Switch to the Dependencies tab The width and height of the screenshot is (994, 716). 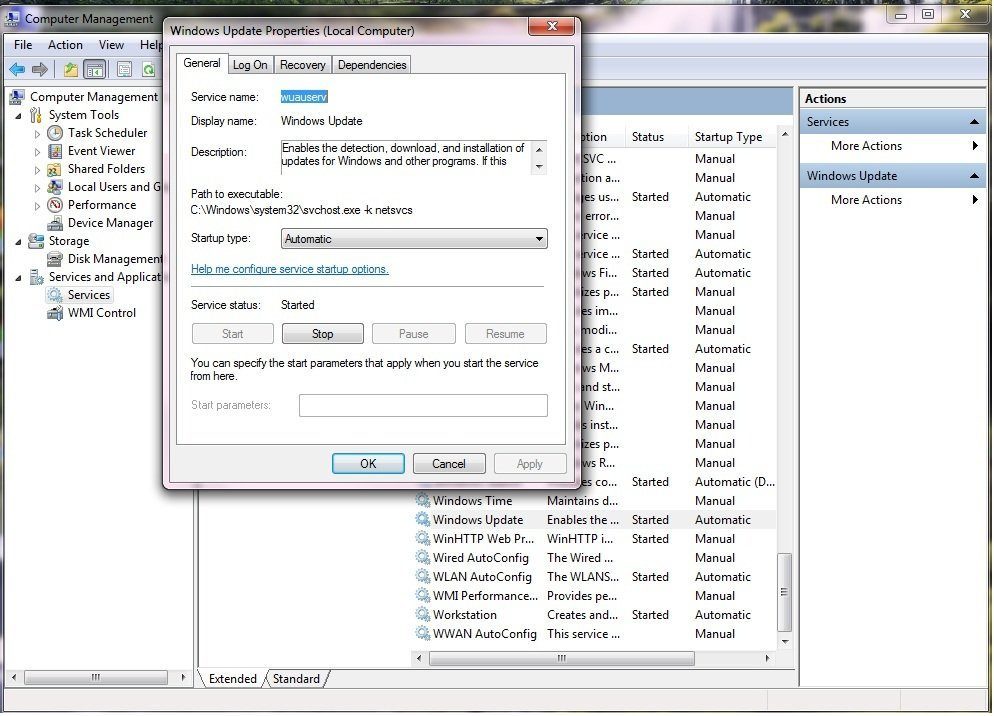[x=372, y=65]
